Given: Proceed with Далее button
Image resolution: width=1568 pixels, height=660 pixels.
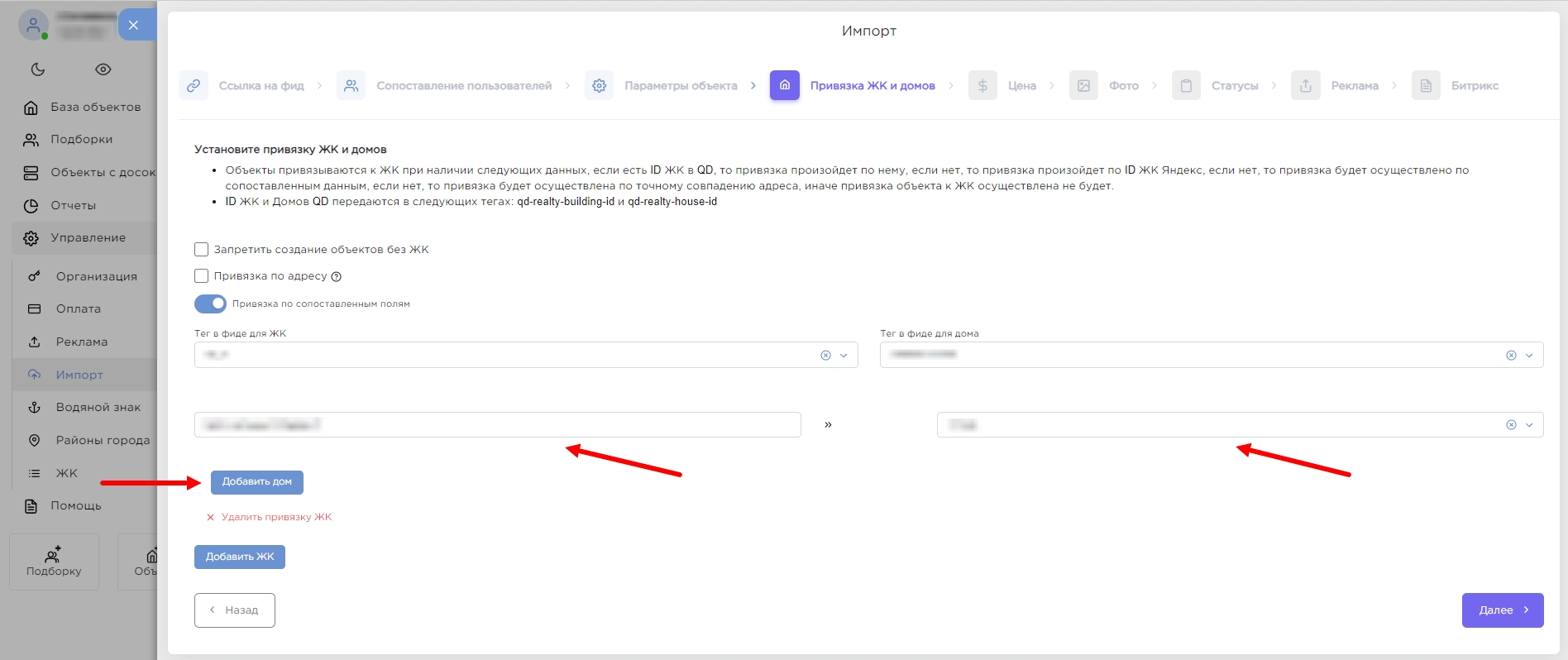Looking at the screenshot, I should pos(1503,610).
